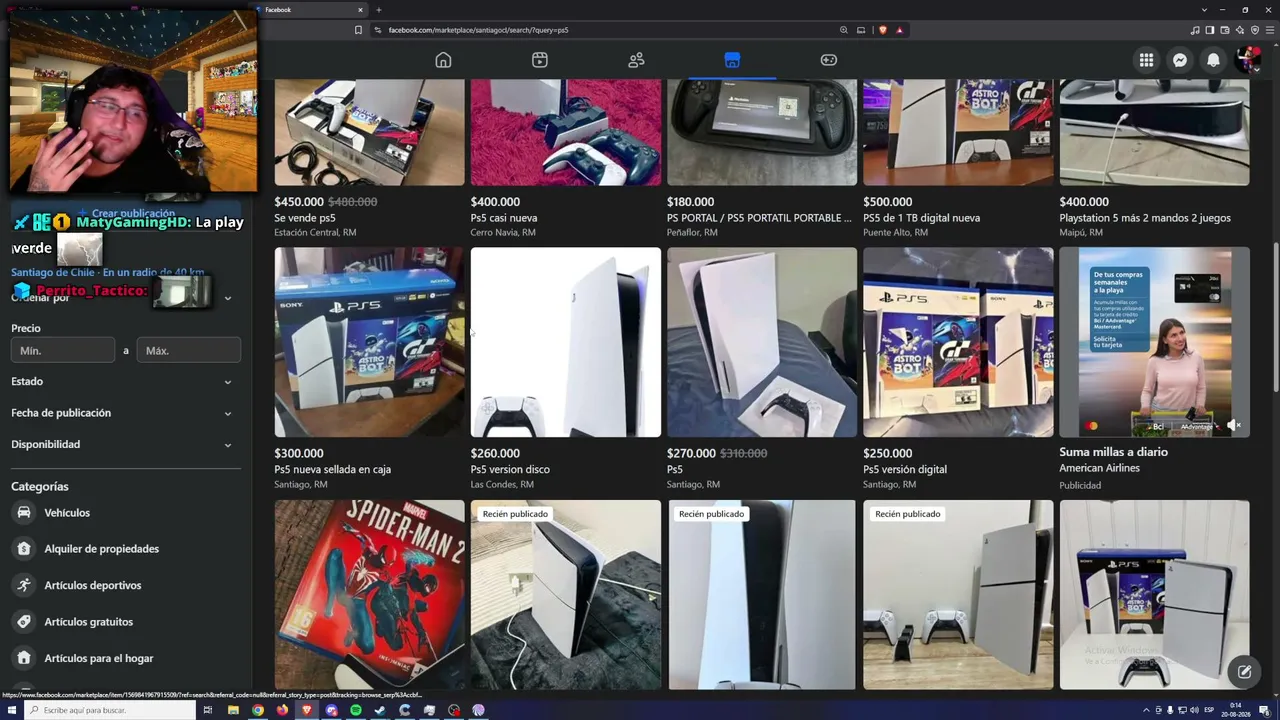The width and height of the screenshot is (1280, 720).
Task: Open the 'Se vende ps5' listing title
Action: click(305, 218)
